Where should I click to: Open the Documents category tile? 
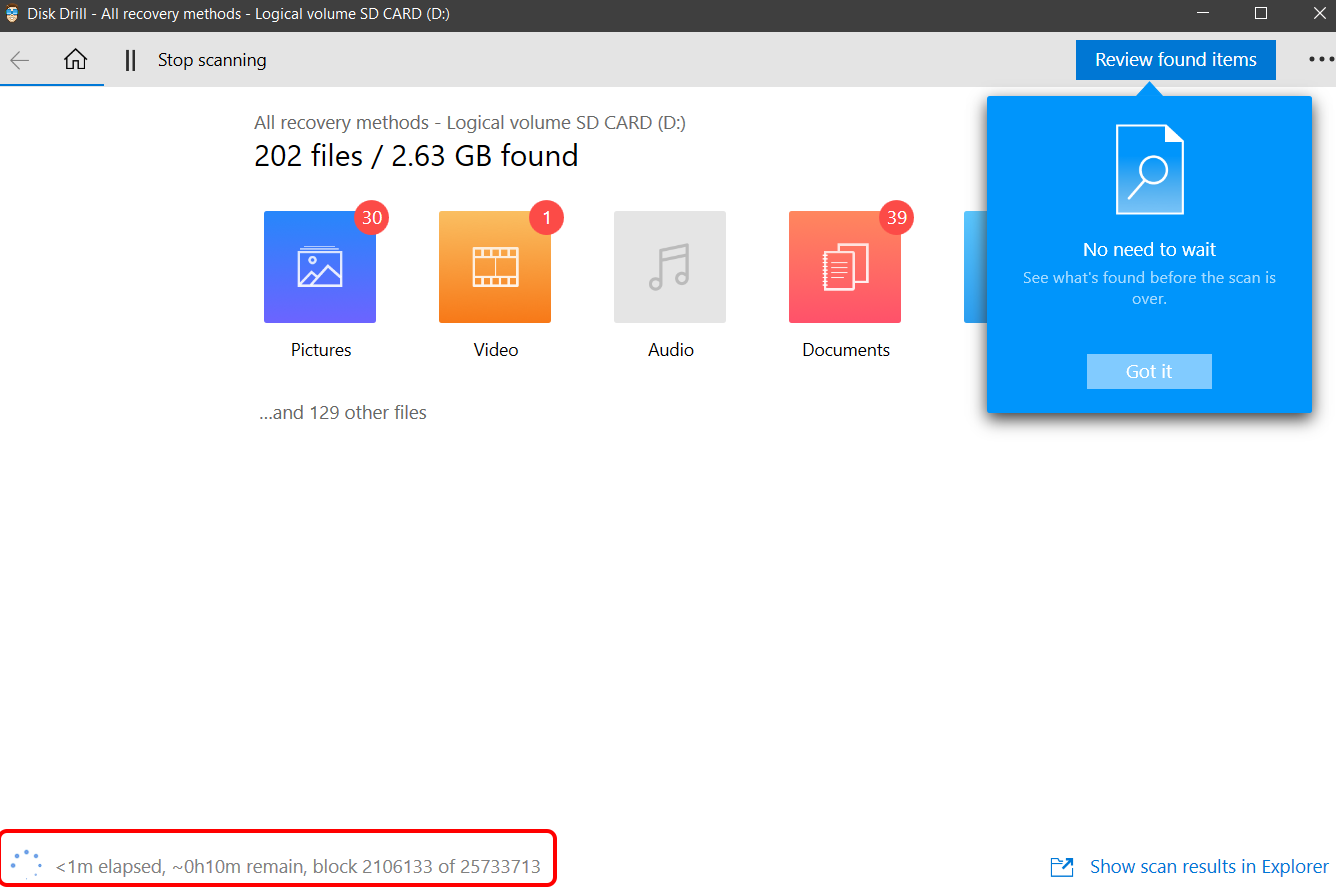tap(845, 267)
